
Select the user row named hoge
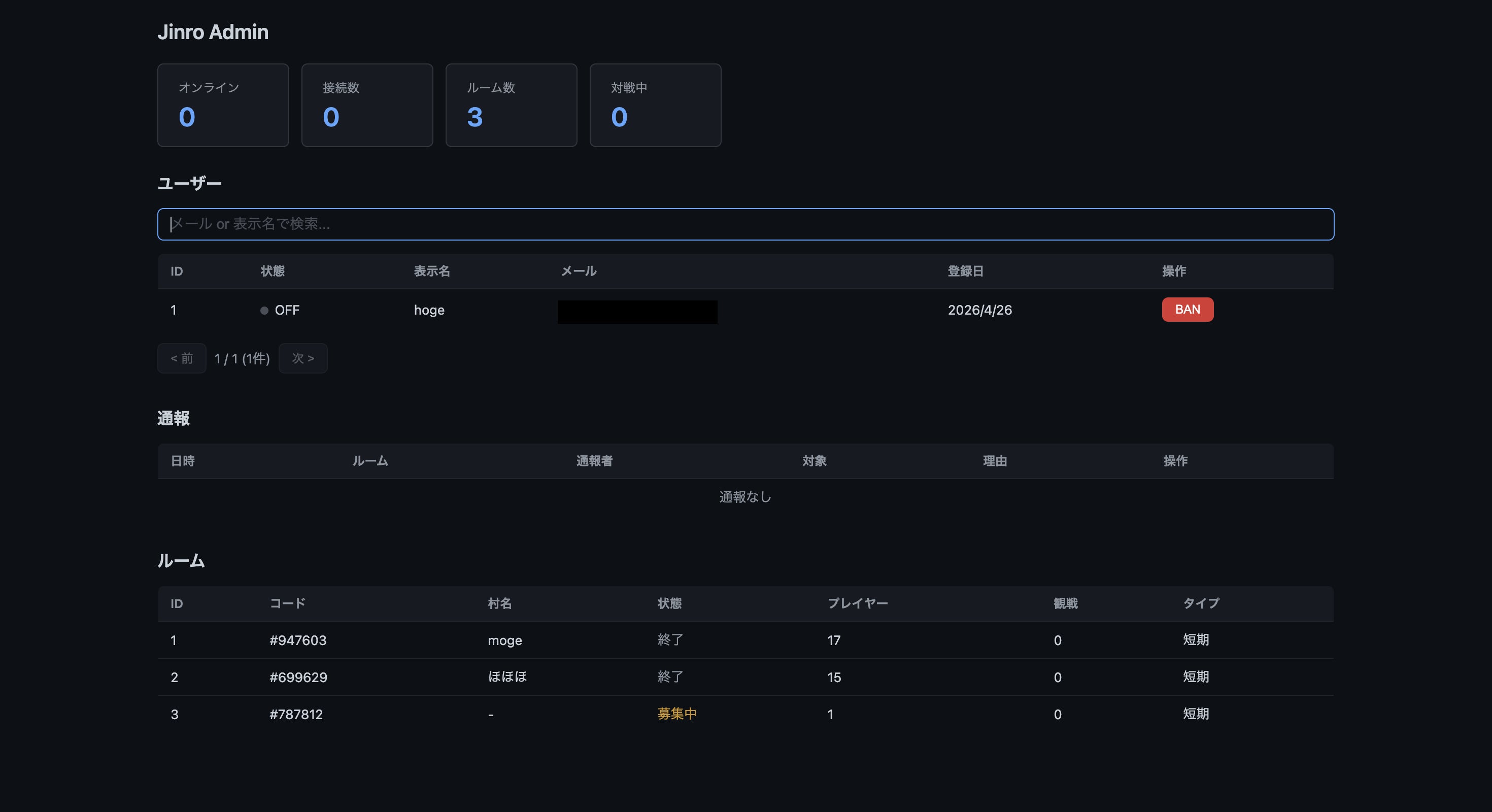point(429,310)
